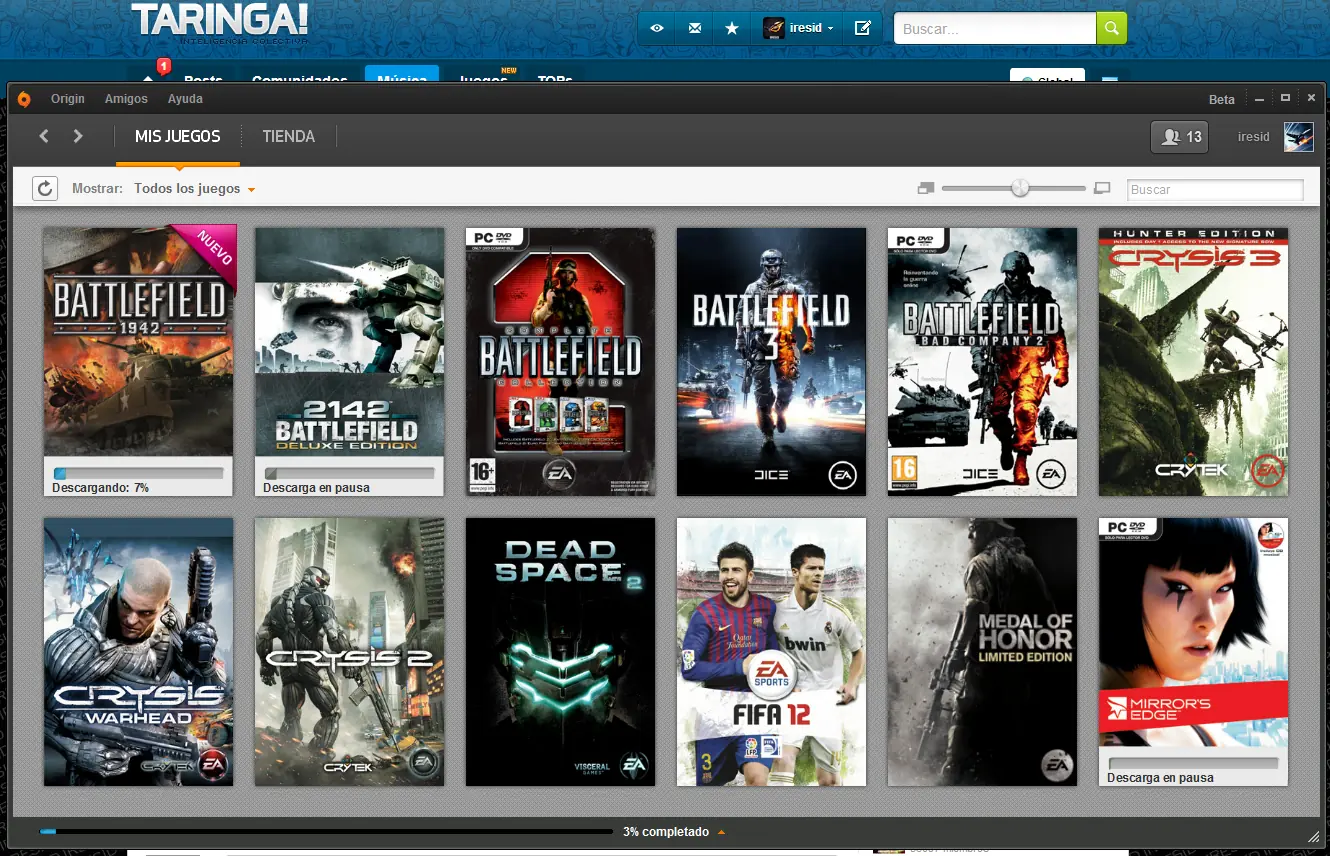Select the Mirror's Edge game cover
Image resolution: width=1330 pixels, height=856 pixels.
coord(1193,632)
